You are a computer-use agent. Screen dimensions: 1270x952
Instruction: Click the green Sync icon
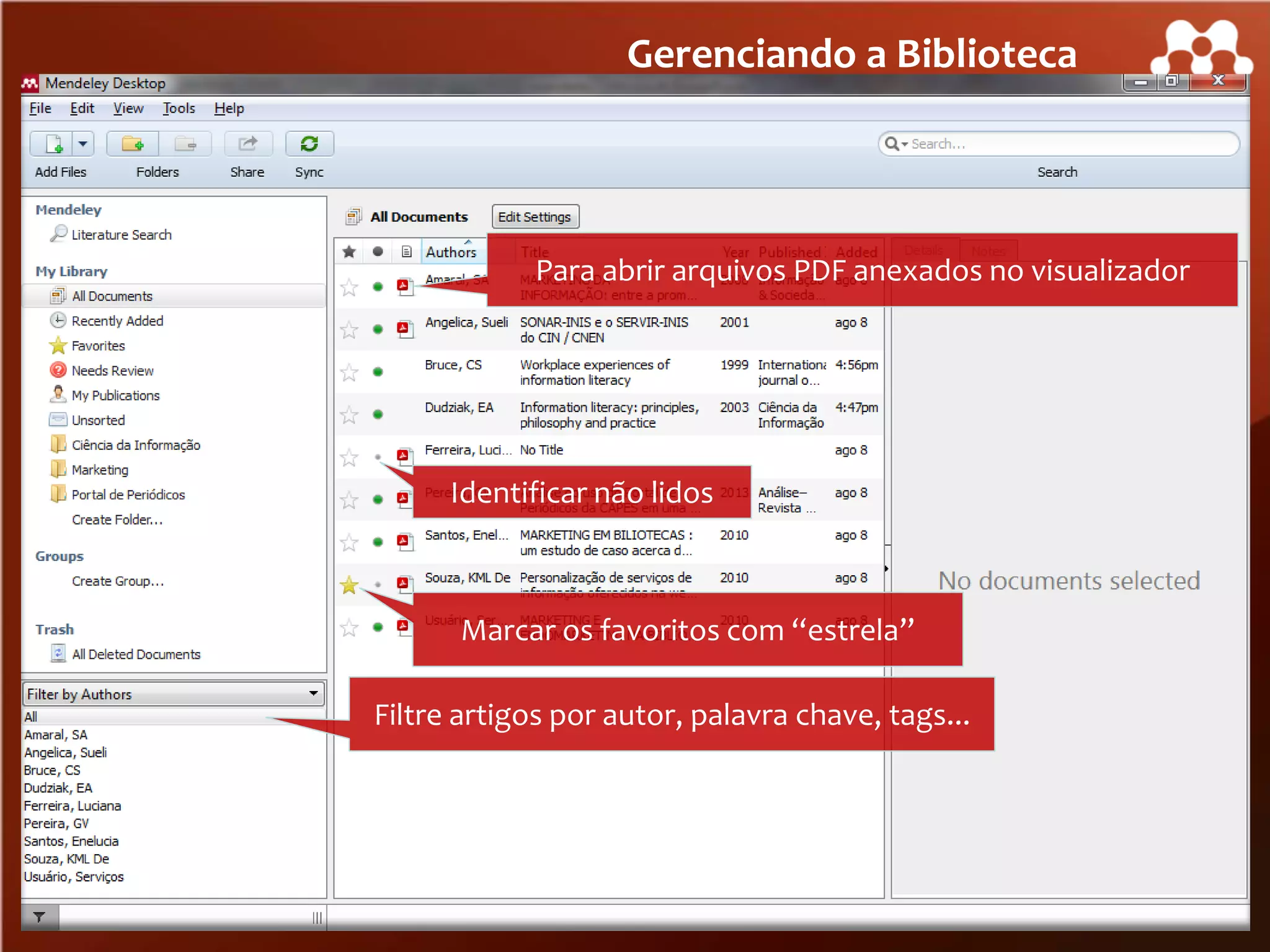[x=309, y=144]
